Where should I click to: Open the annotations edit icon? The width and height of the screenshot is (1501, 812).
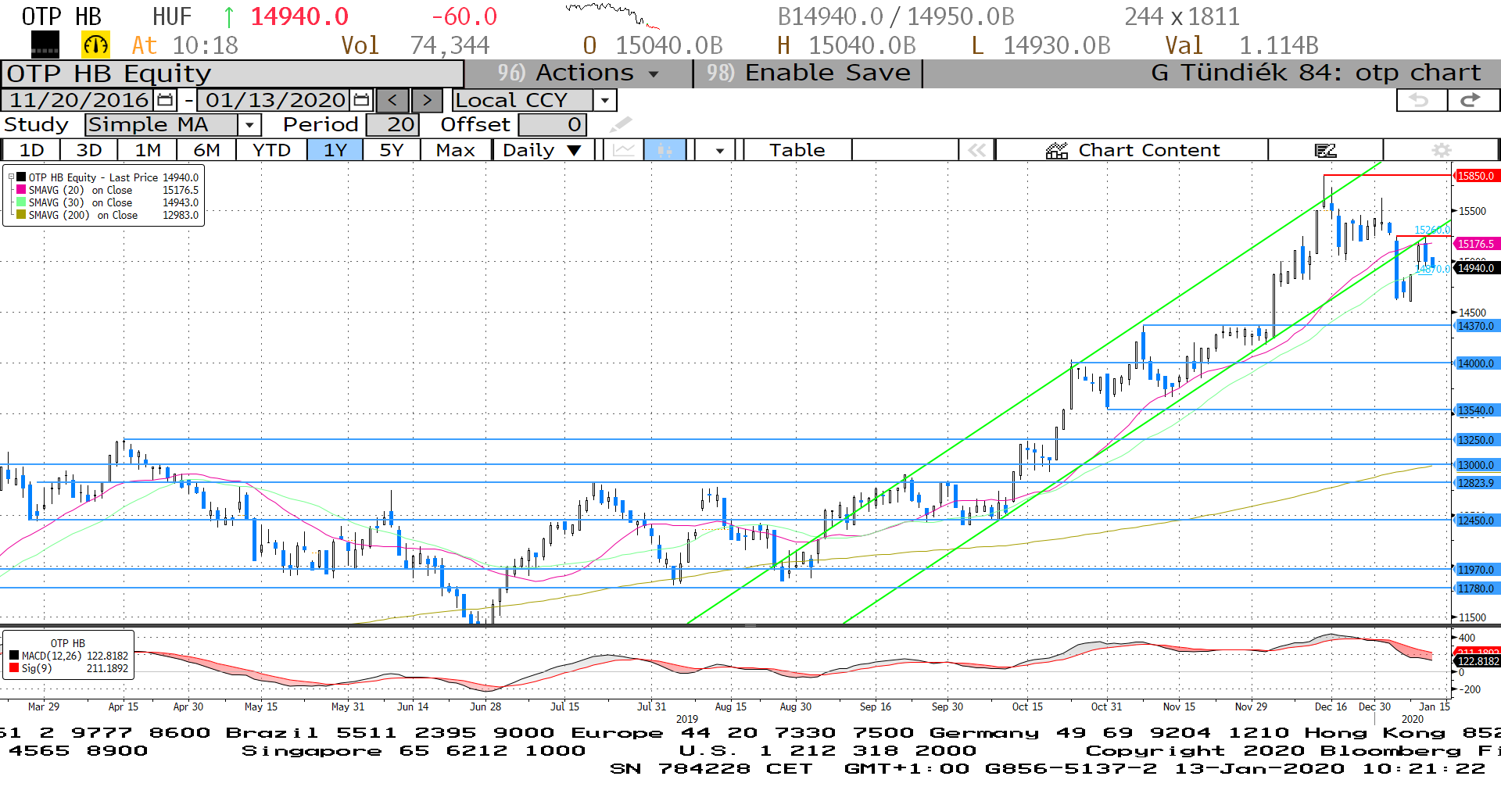click(1325, 150)
